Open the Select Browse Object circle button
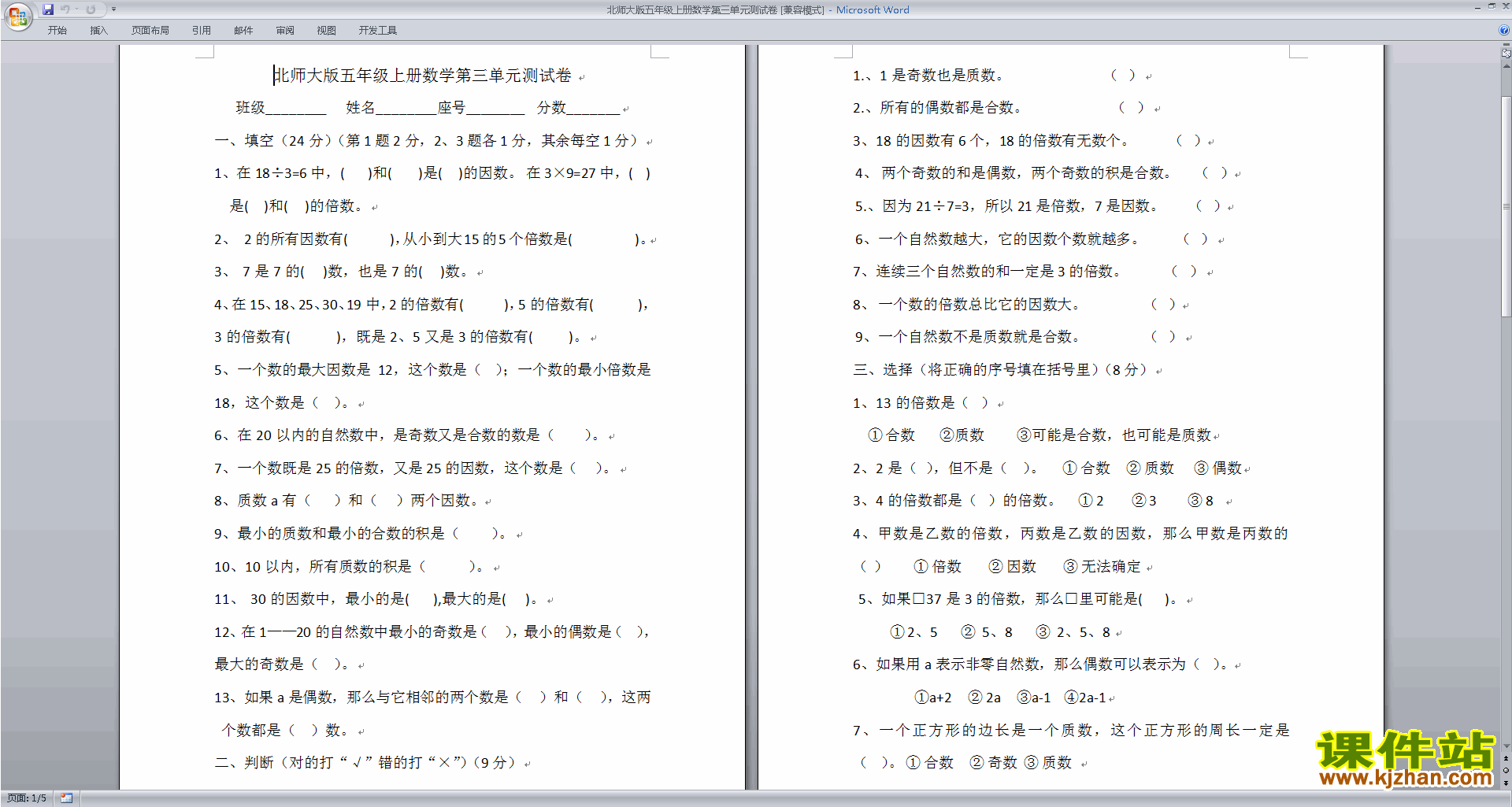The height and width of the screenshot is (807, 1512). (1506, 771)
